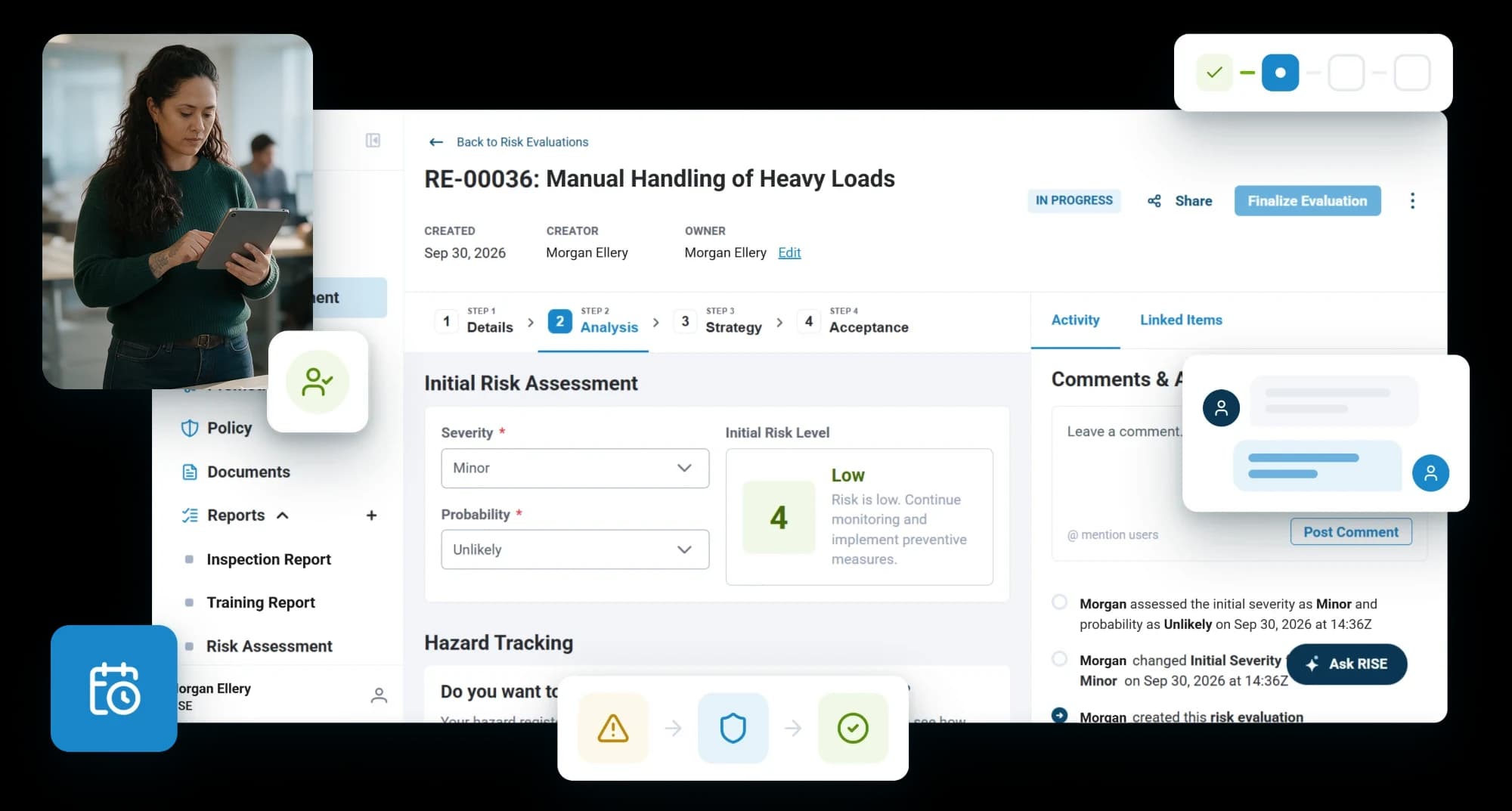Click the green user-check icon card
This screenshot has height=811, width=1512.
[318, 382]
